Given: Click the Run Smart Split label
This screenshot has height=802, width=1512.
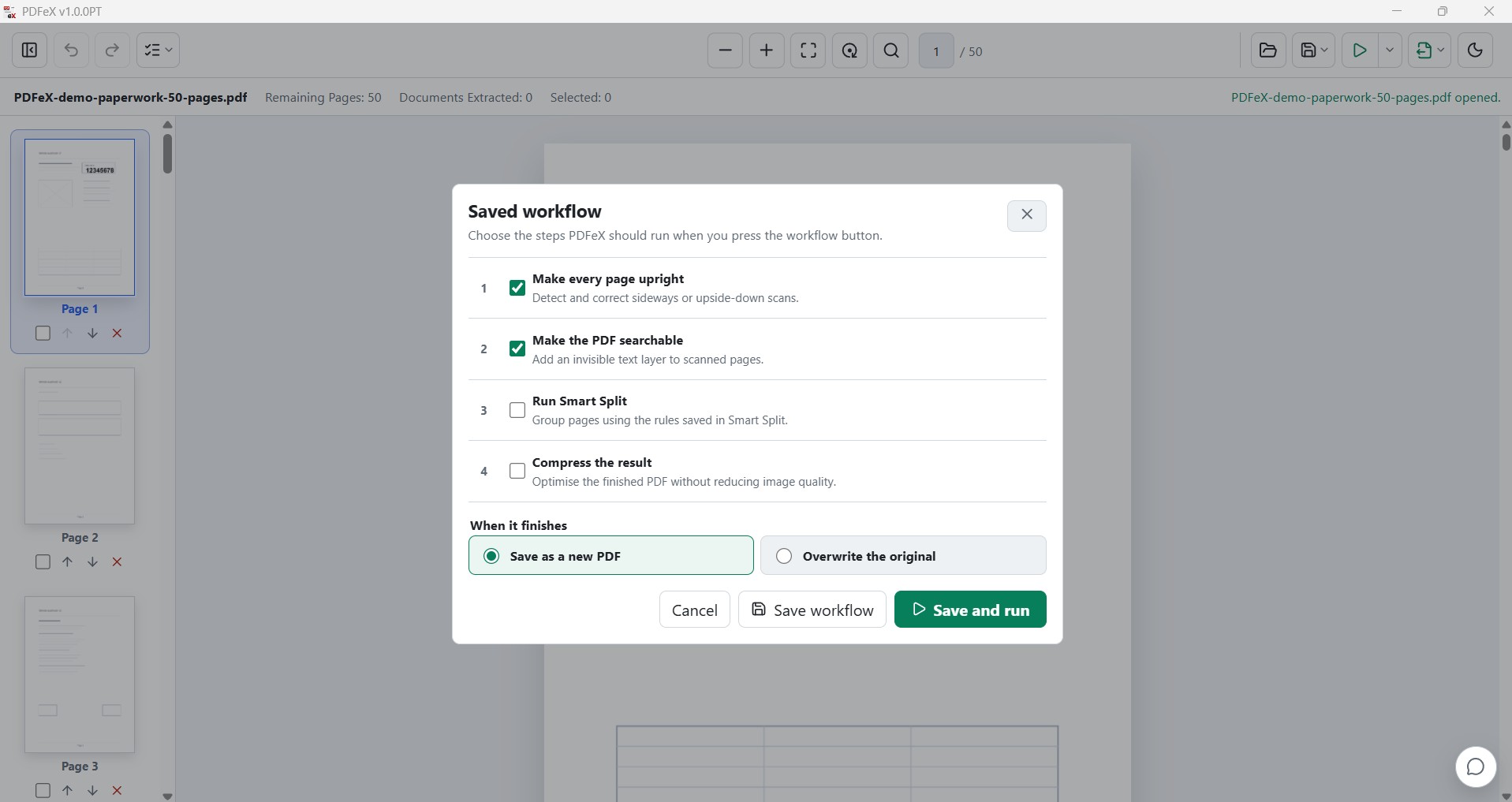Looking at the screenshot, I should click(x=580, y=401).
